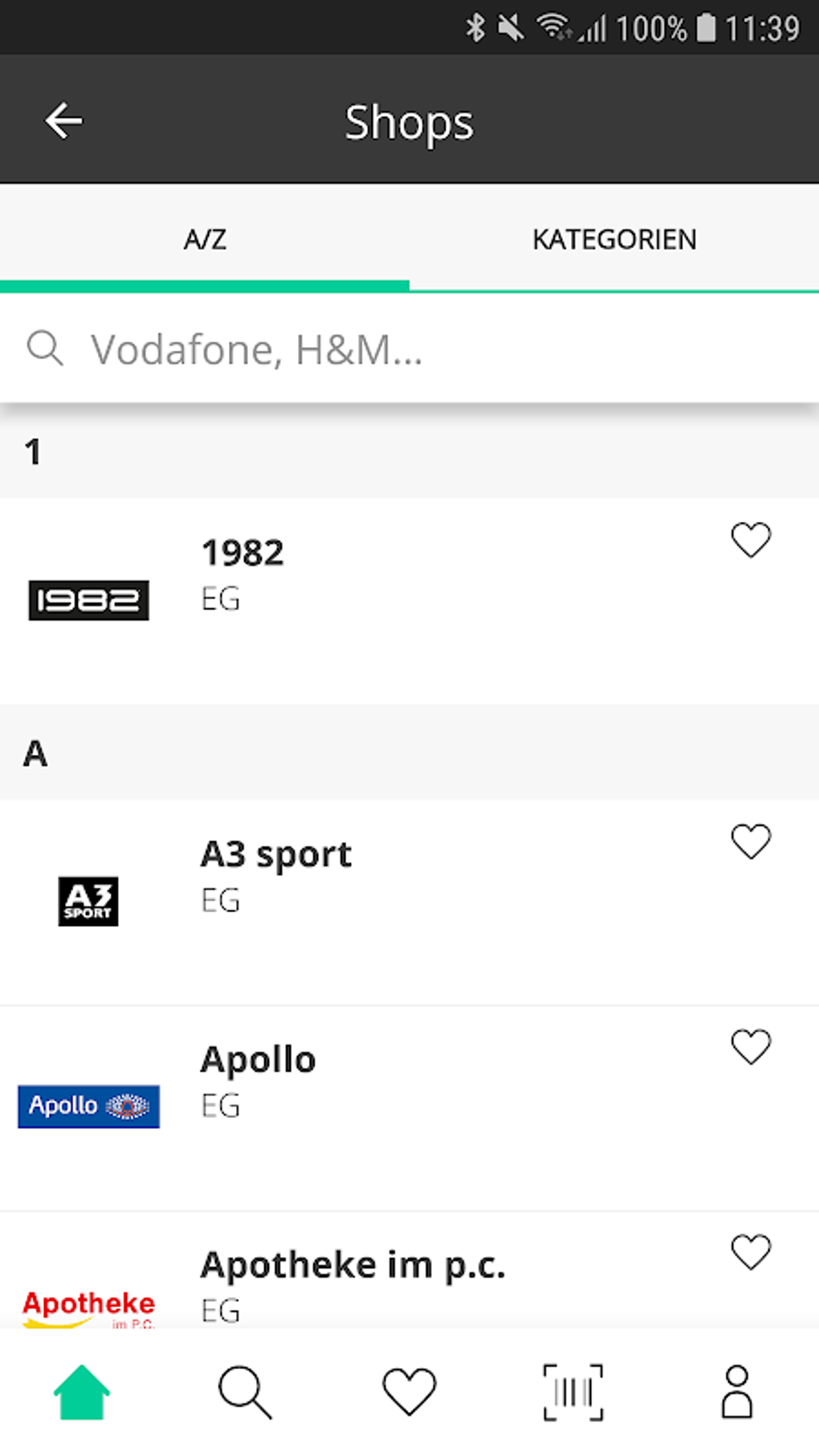Tap the back arrow in header
Screen dimensions: 819x1456
[x=64, y=121]
